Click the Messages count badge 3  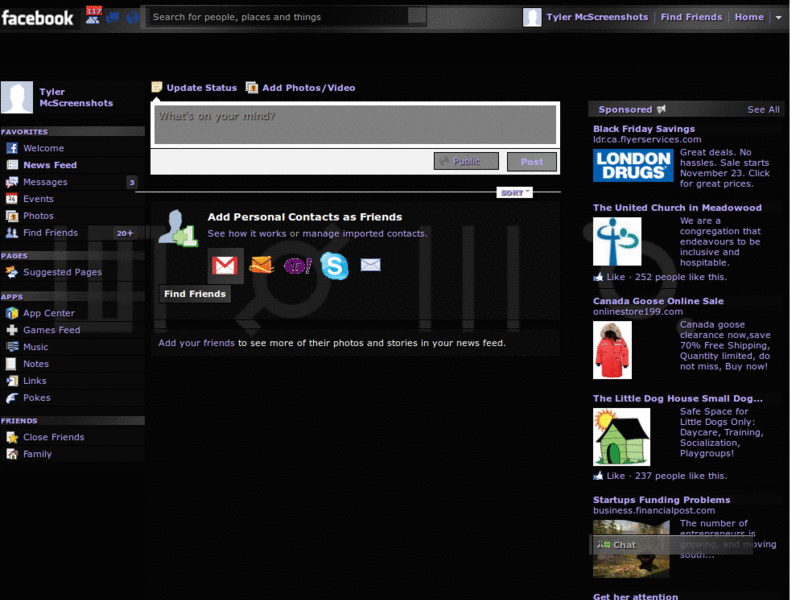pos(132,182)
